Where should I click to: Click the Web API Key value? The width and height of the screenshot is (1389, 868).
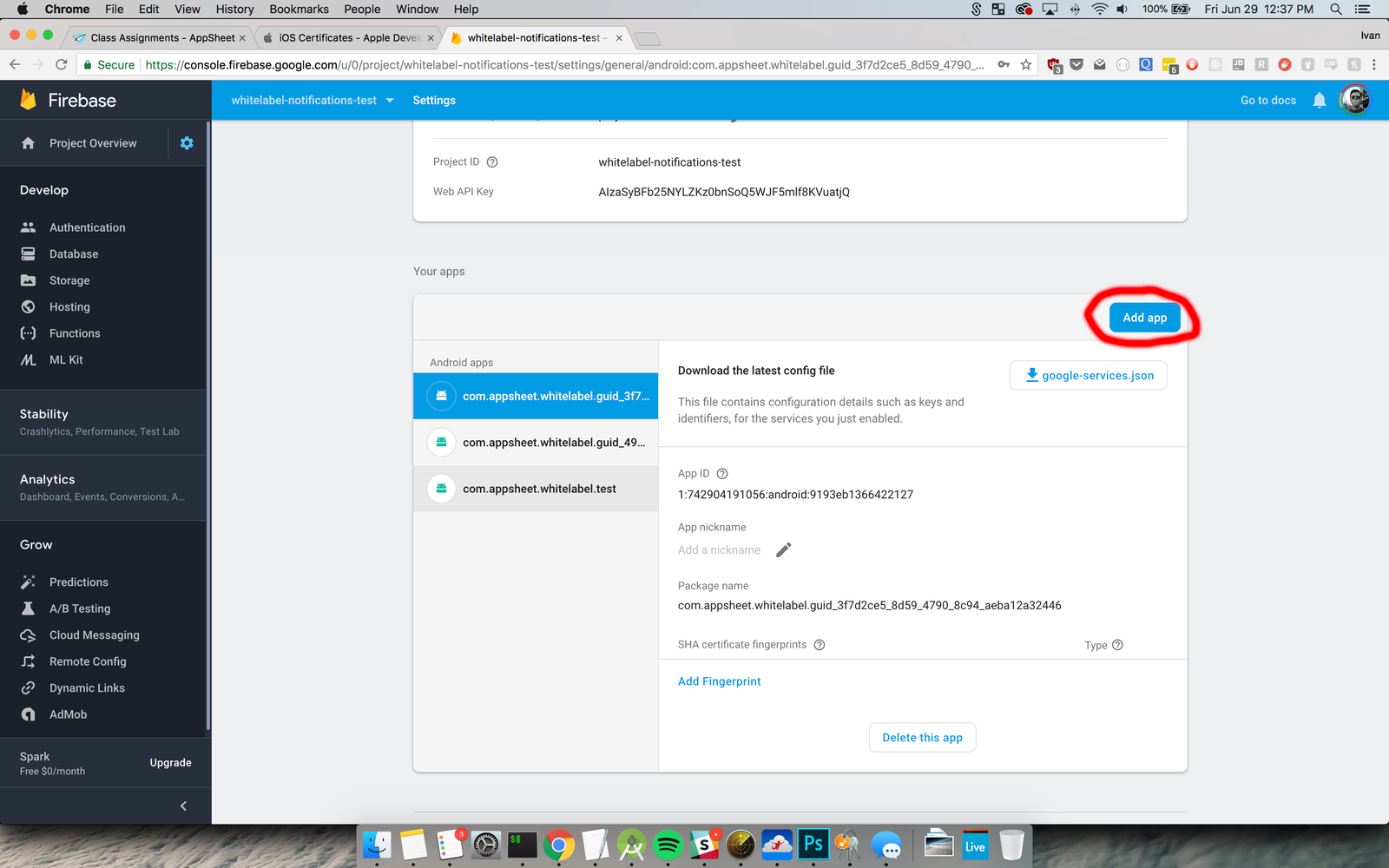(724, 192)
